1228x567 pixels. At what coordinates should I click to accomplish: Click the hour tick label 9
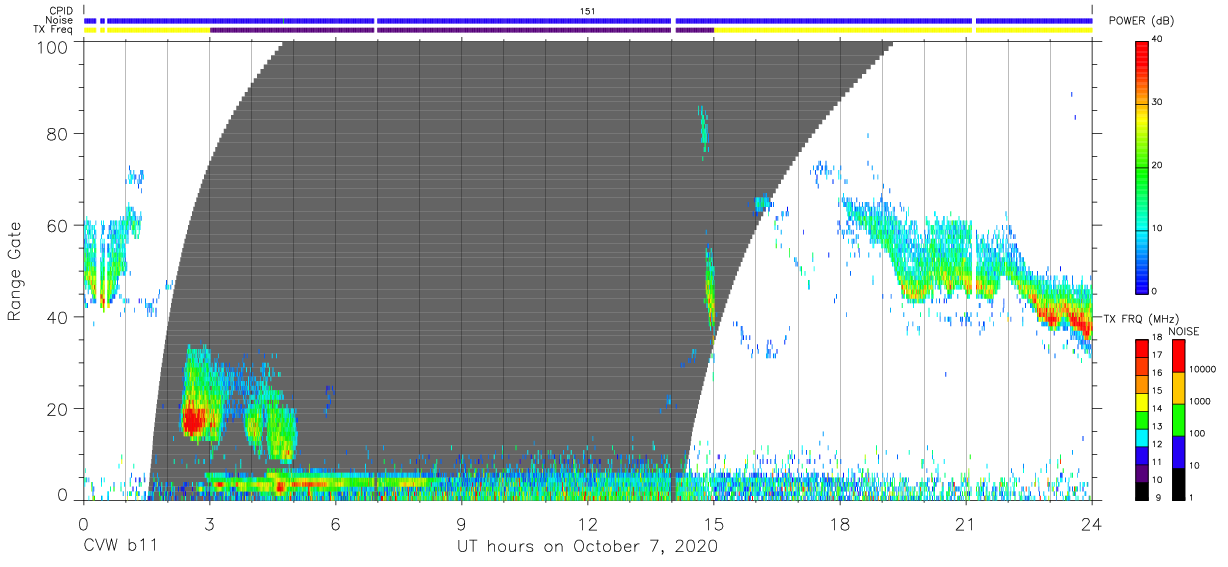coord(462,523)
